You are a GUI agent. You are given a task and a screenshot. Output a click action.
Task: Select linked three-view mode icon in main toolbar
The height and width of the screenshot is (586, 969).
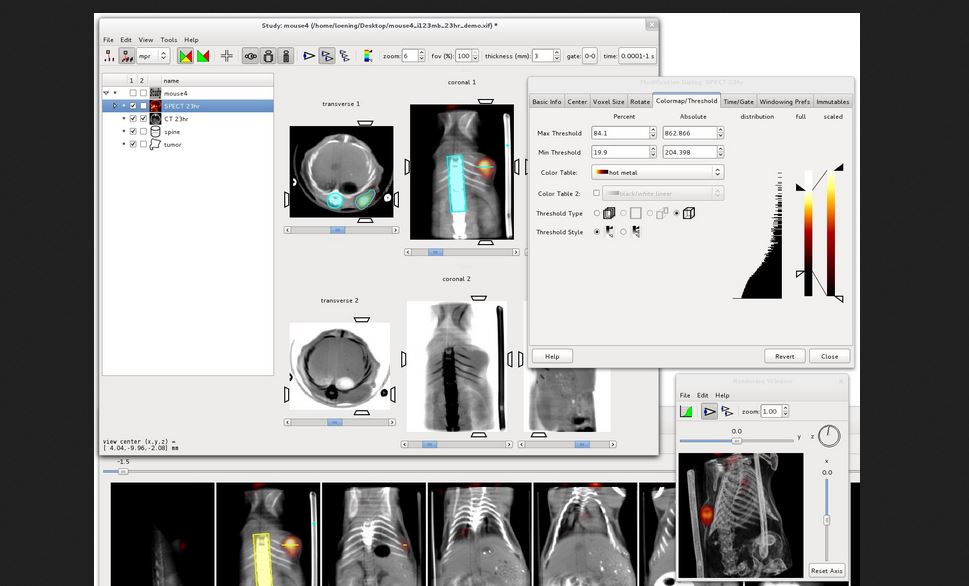point(344,56)
